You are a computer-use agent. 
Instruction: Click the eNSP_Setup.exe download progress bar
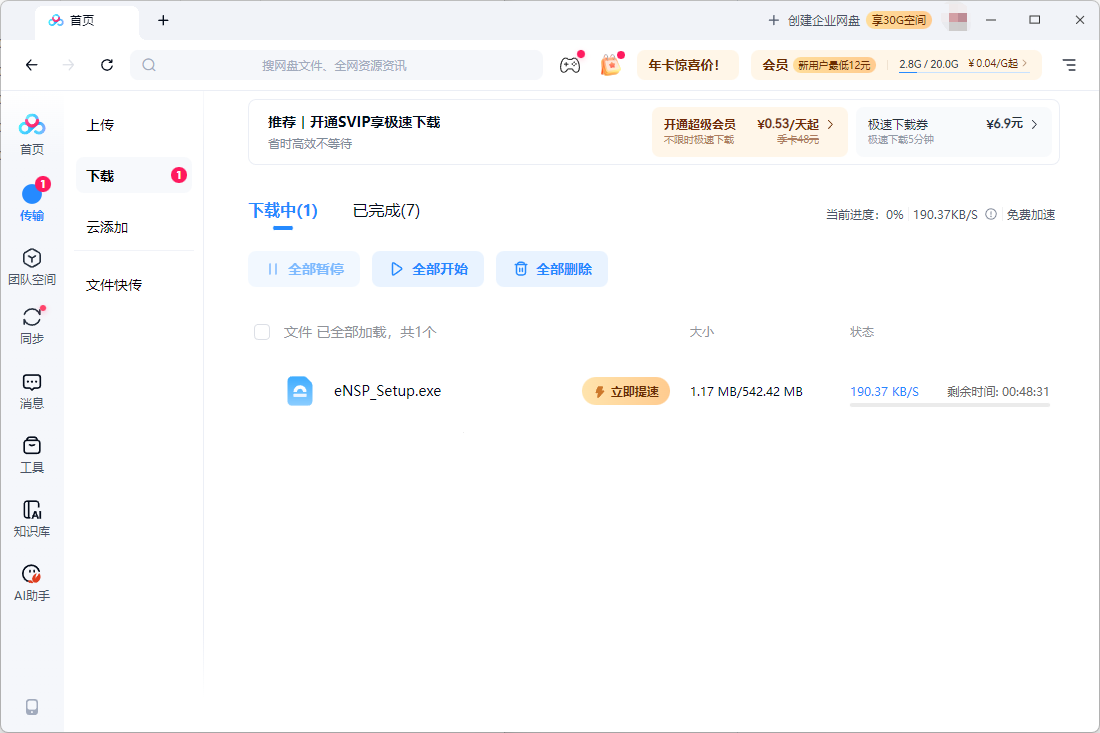tap(950, 405)
